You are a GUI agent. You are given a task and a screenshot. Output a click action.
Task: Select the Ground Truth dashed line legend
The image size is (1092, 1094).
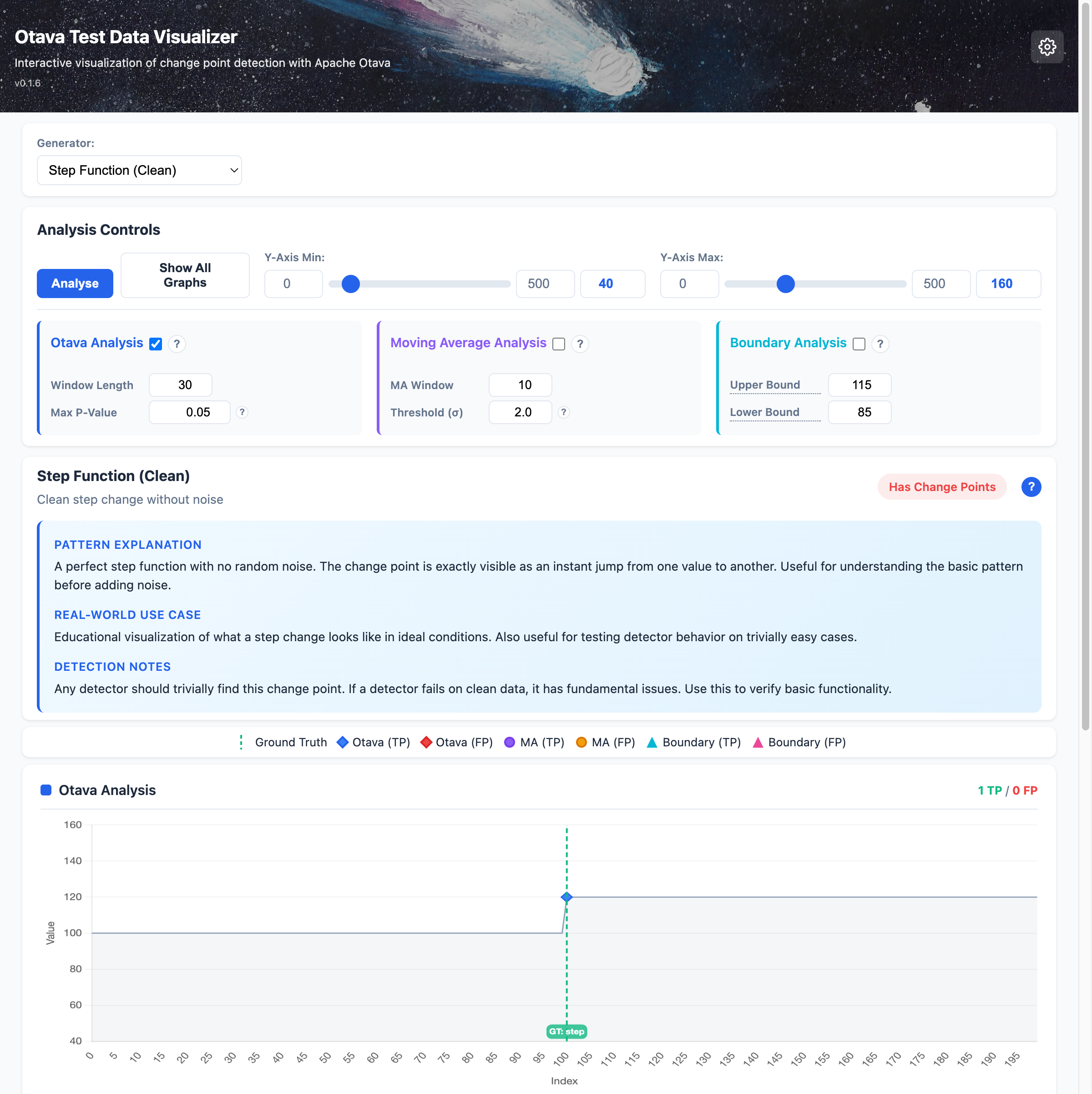coord(241,742)
